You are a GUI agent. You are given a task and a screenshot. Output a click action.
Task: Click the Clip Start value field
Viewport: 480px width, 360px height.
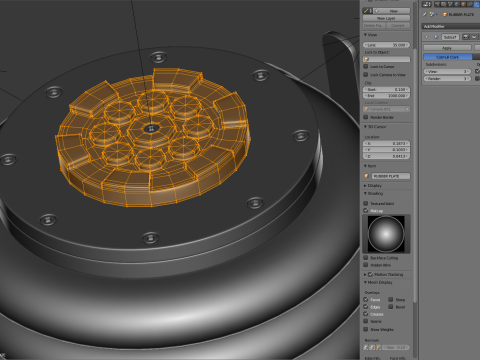(386, 89)
